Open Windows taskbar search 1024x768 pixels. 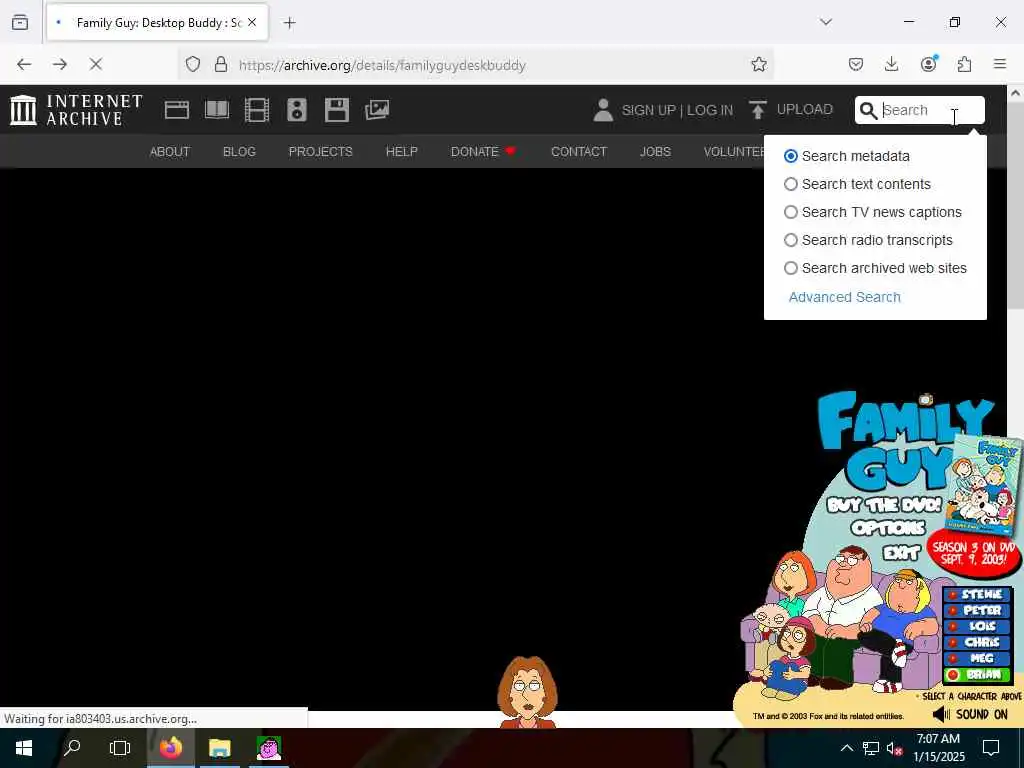pos(72,748)
